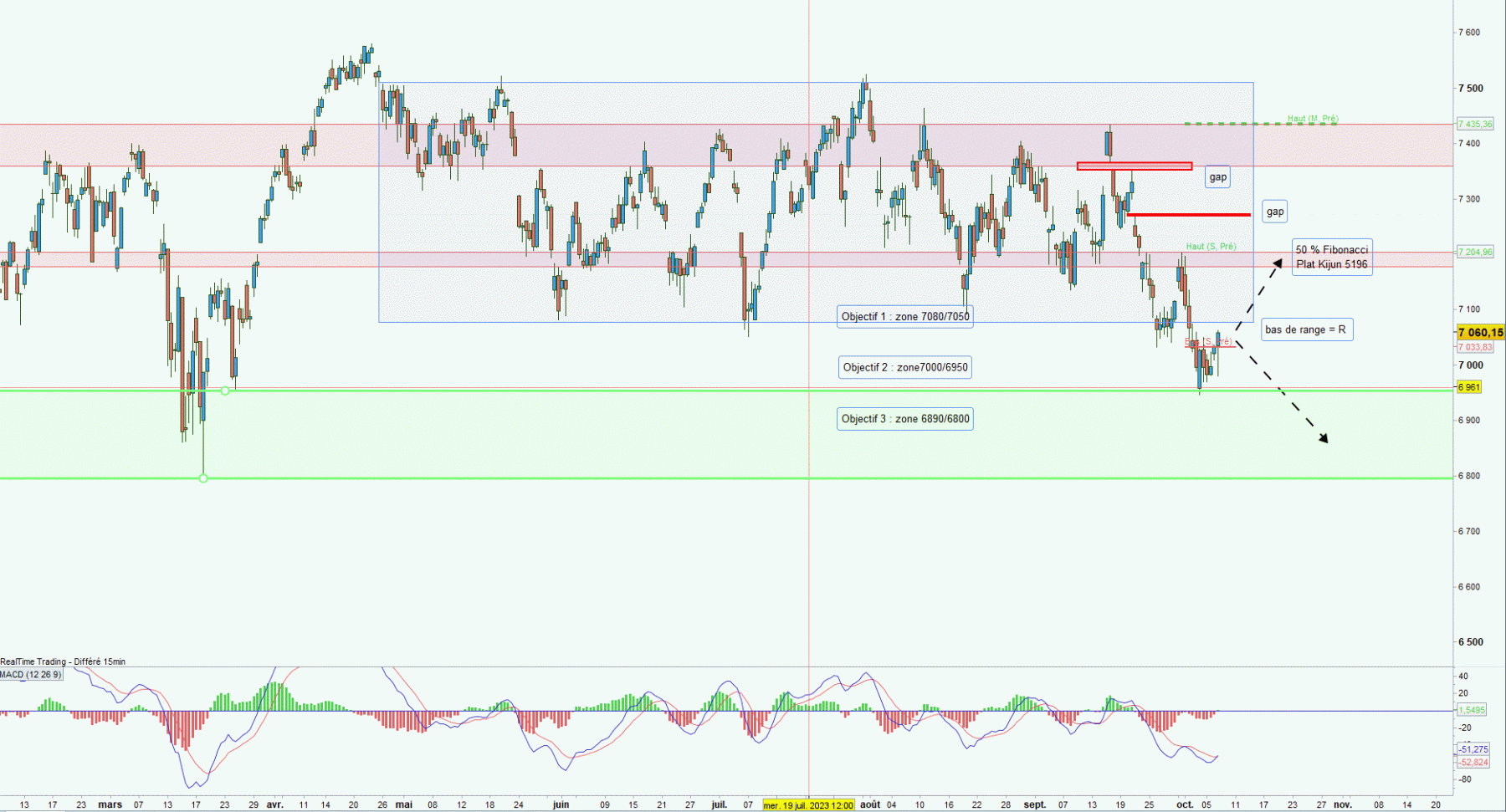The width and height of the screenshot is (1506, 812).
Task: Click the MACD (12 26 9) indicator title
Action: pyautogui.click(x=31, y=674)
